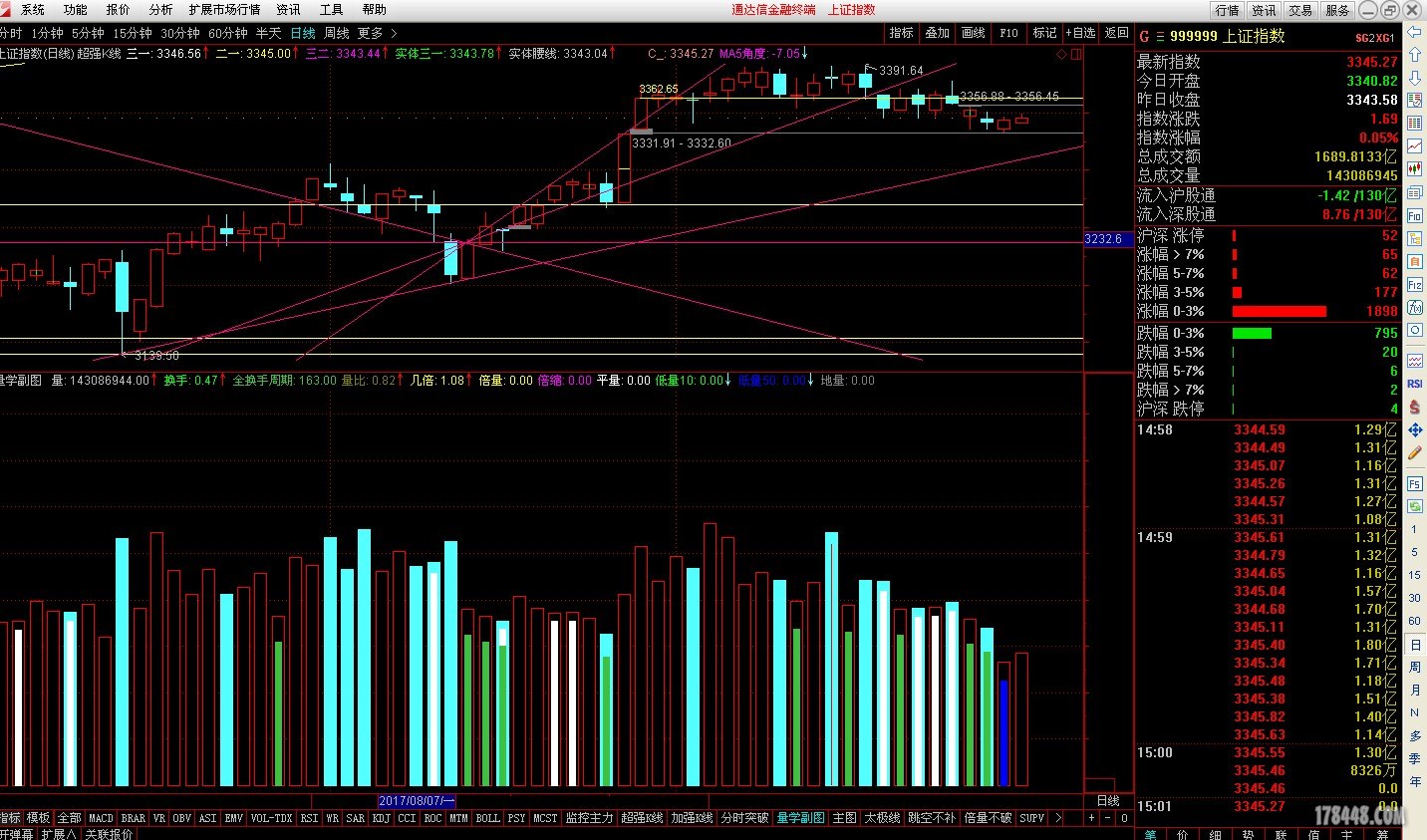1427x840 pixels.
Task: Open the 标记 marker dropdown
Action: (1044, 33)
